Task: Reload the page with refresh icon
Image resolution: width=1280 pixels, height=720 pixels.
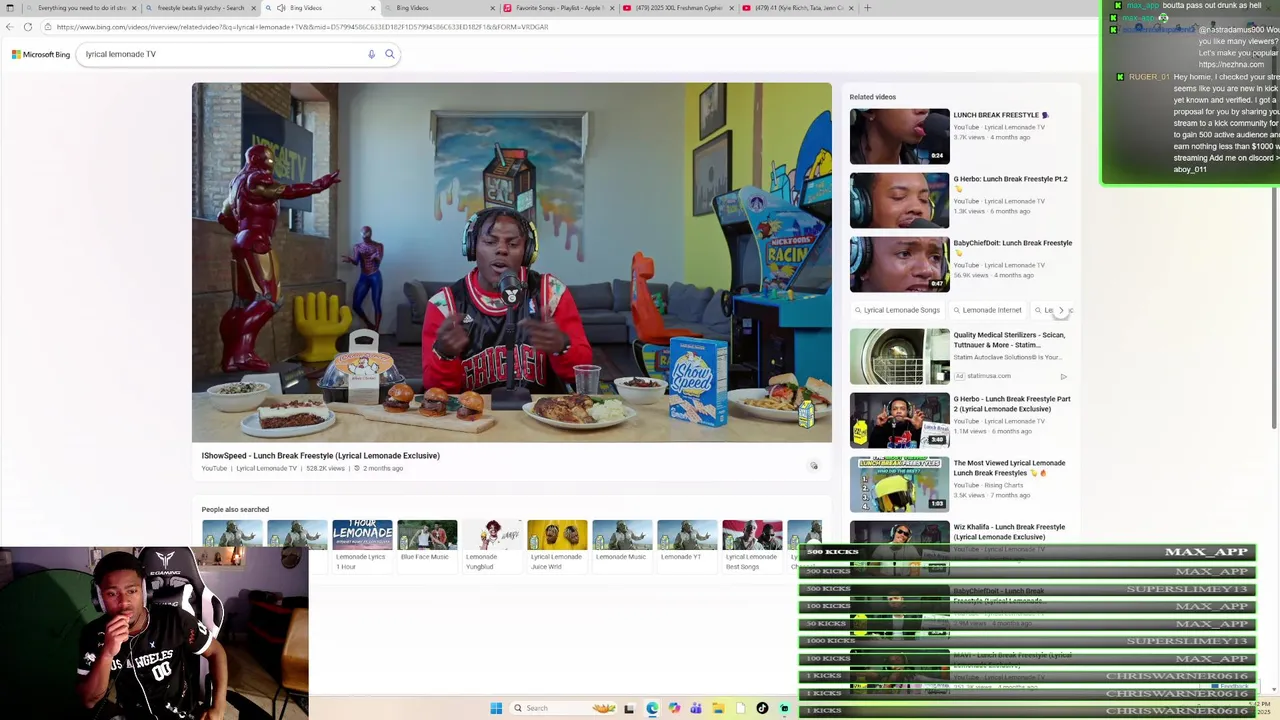Action: click(x=28, y=27)
